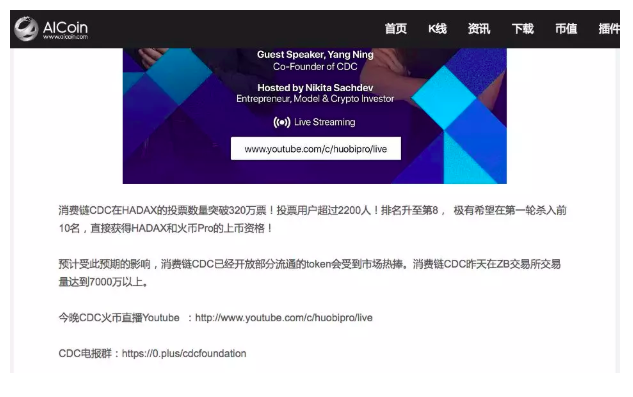Go to the 资讯 news menu
Viewport: 633px width, 397px height.
coord(479,29)
